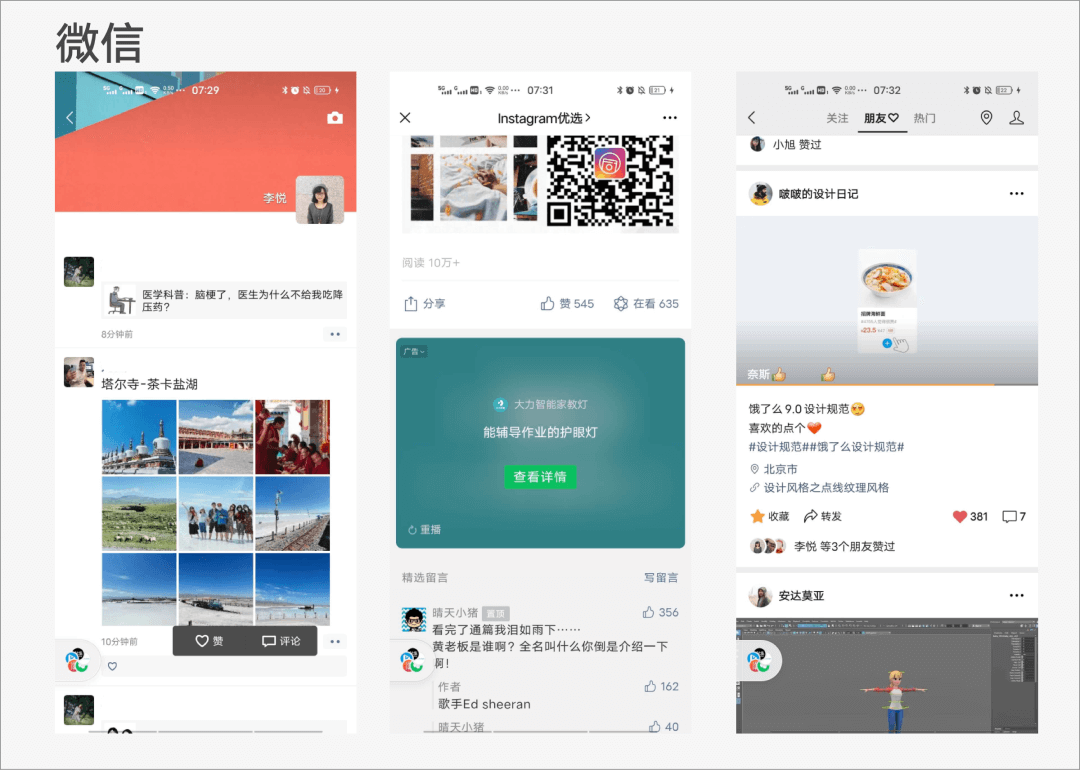Like the comment with 40 likes
This screenshot has width=1080, height=770.
click(x=663, y=727)
